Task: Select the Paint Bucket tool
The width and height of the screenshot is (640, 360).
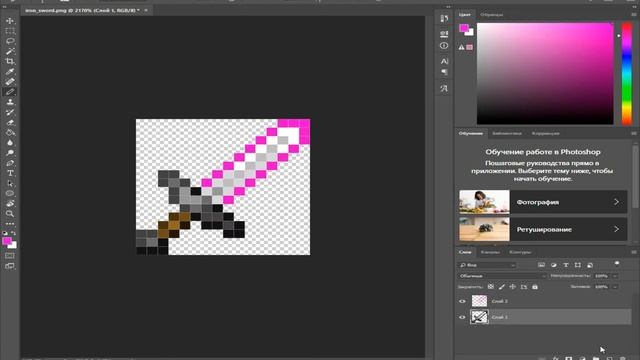Action: pos(10,133)
